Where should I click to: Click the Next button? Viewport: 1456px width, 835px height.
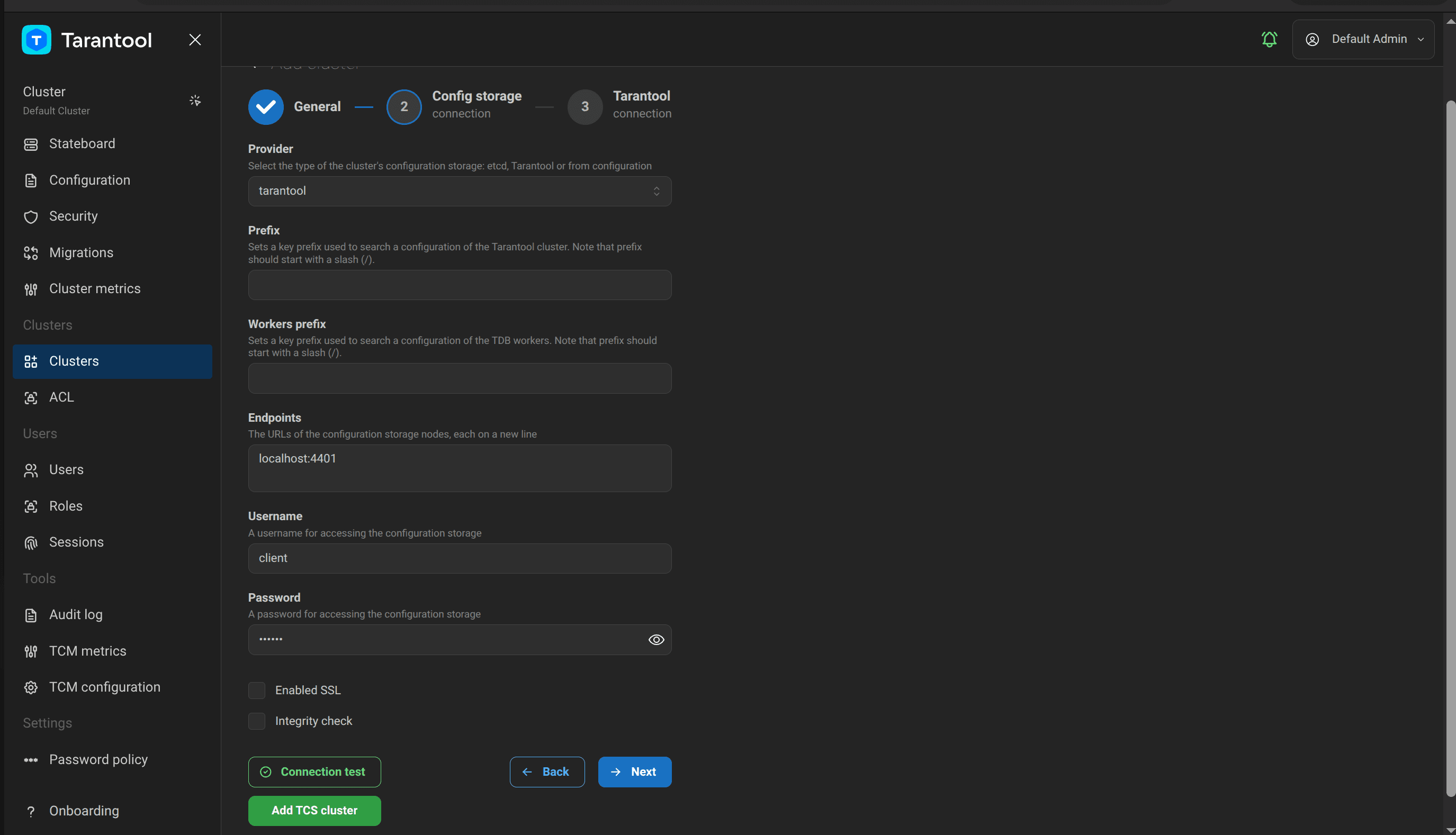click(x=634, y=772)
